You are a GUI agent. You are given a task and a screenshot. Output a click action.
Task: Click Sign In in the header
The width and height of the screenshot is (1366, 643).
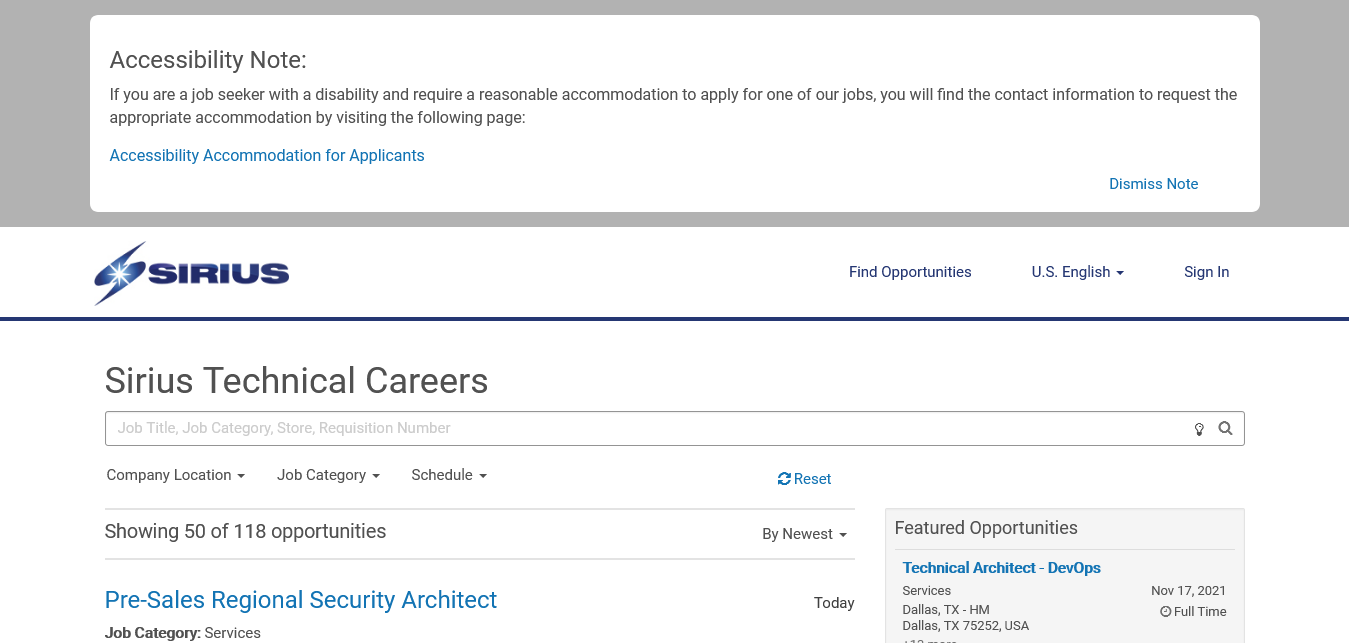1206,272
